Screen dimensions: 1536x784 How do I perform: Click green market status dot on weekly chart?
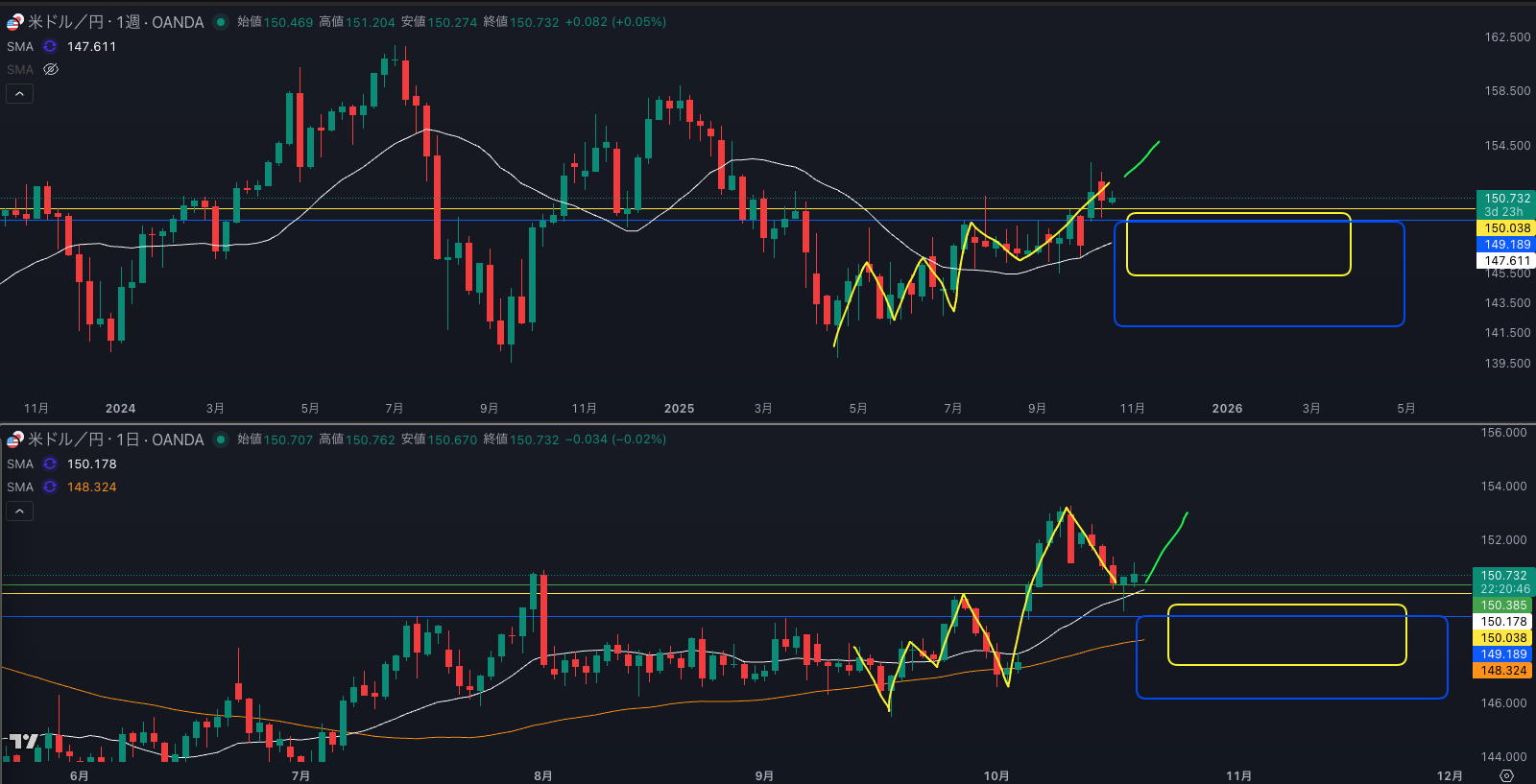[x=221, y=22]
